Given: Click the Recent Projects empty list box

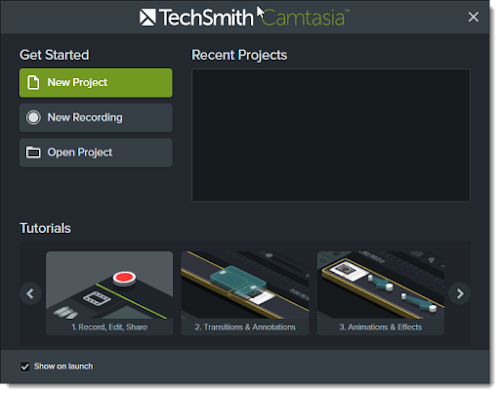Looking at the screenshot, I should tap(331, 135).
